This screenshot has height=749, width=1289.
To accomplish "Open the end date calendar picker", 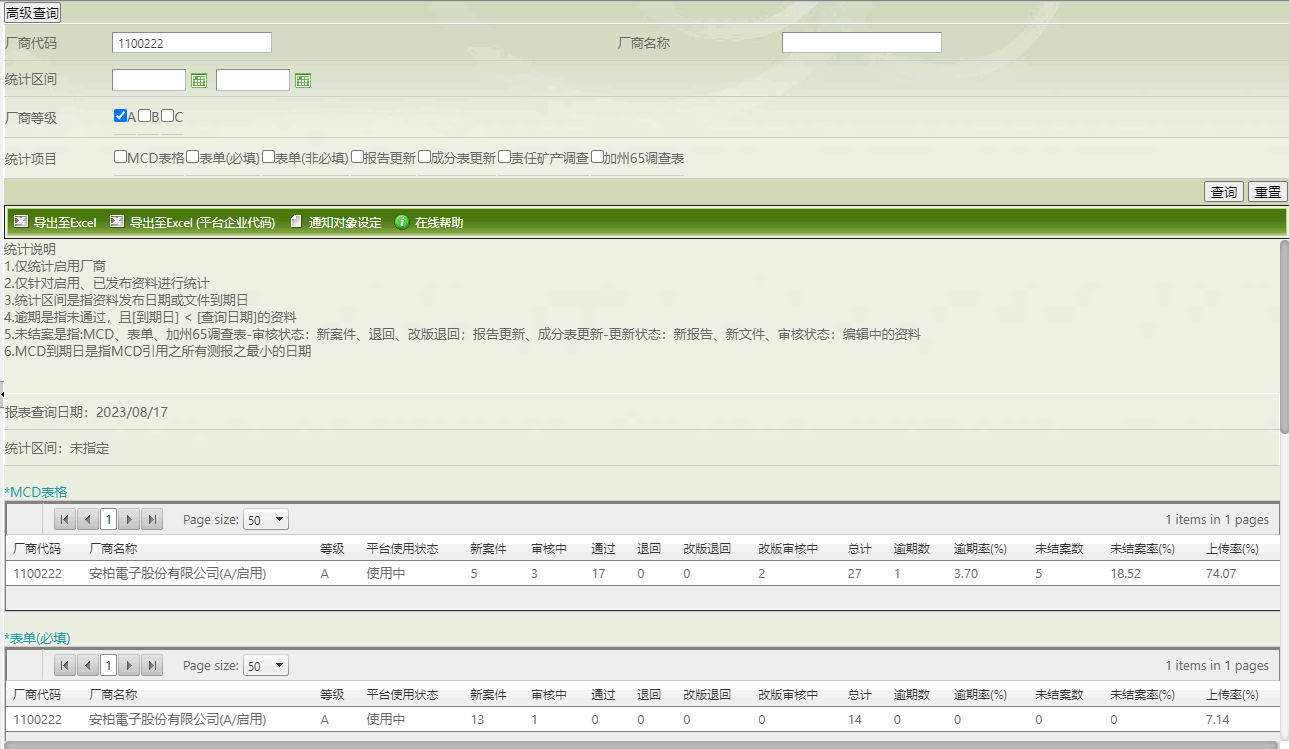I will 303,80.
